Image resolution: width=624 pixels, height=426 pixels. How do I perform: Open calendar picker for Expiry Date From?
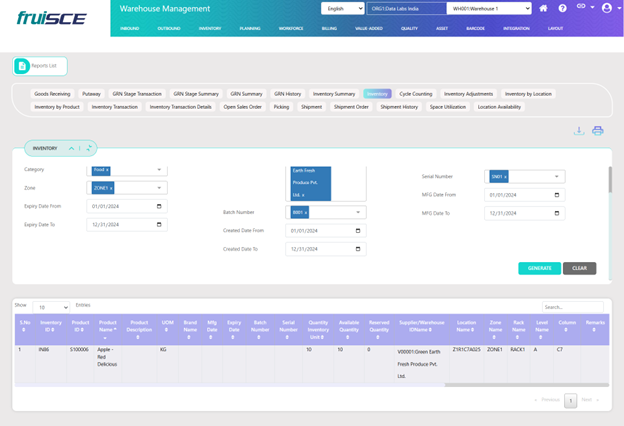159,207
